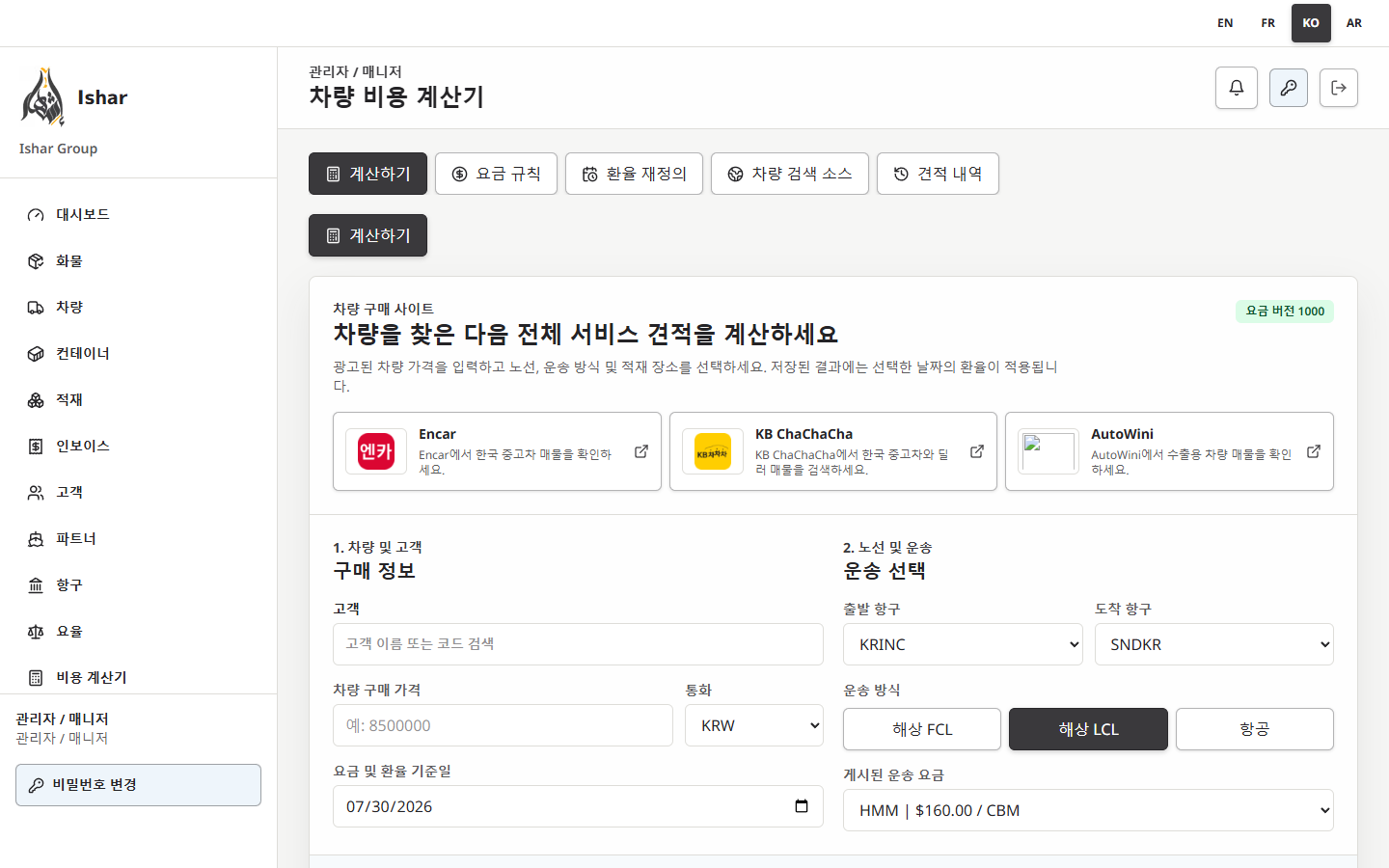Open the 출발 항구 KRINC dropdown
Image resolution: width=1389 pixels, height=868 pixels.
pos(963,644)
